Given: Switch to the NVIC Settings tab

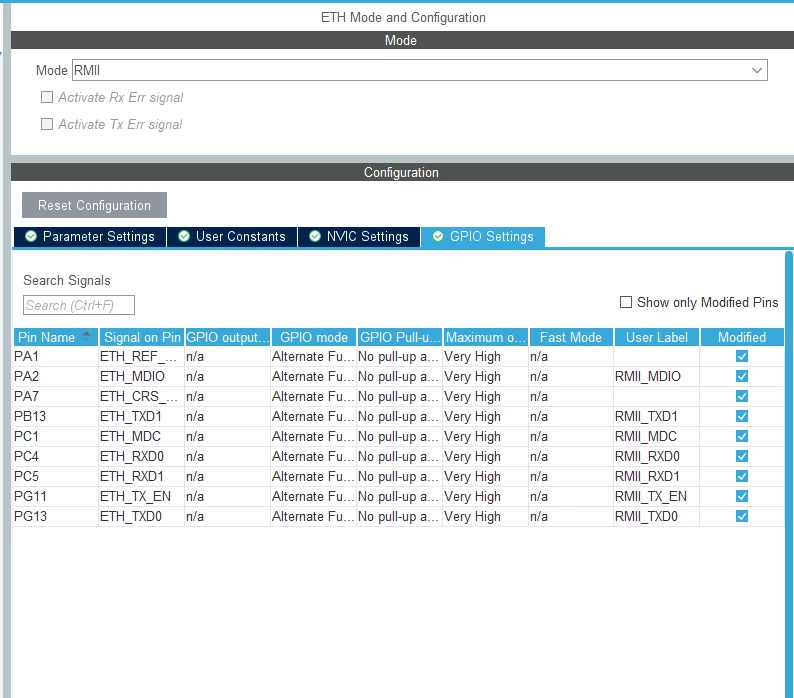Looking at the screenshot, I should click(x=359, y=237).
